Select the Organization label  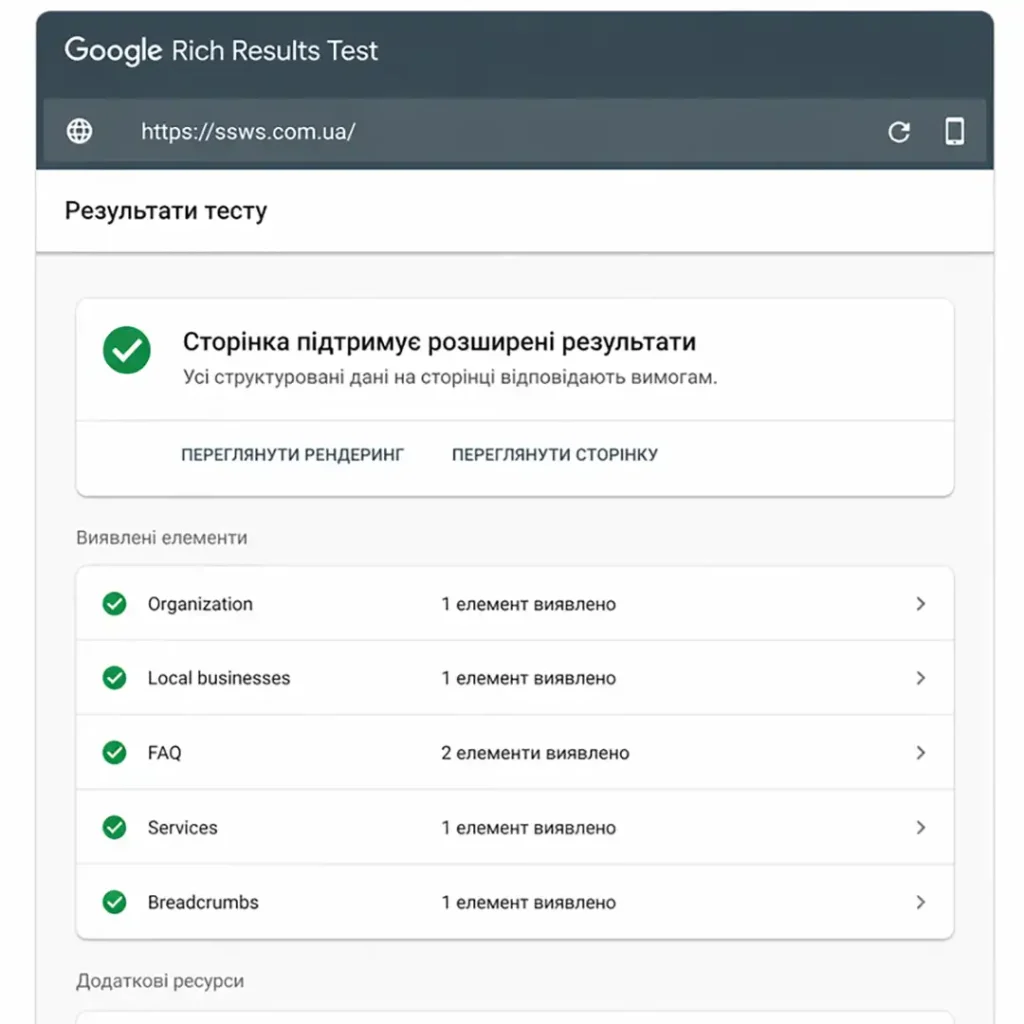point(200,604)
